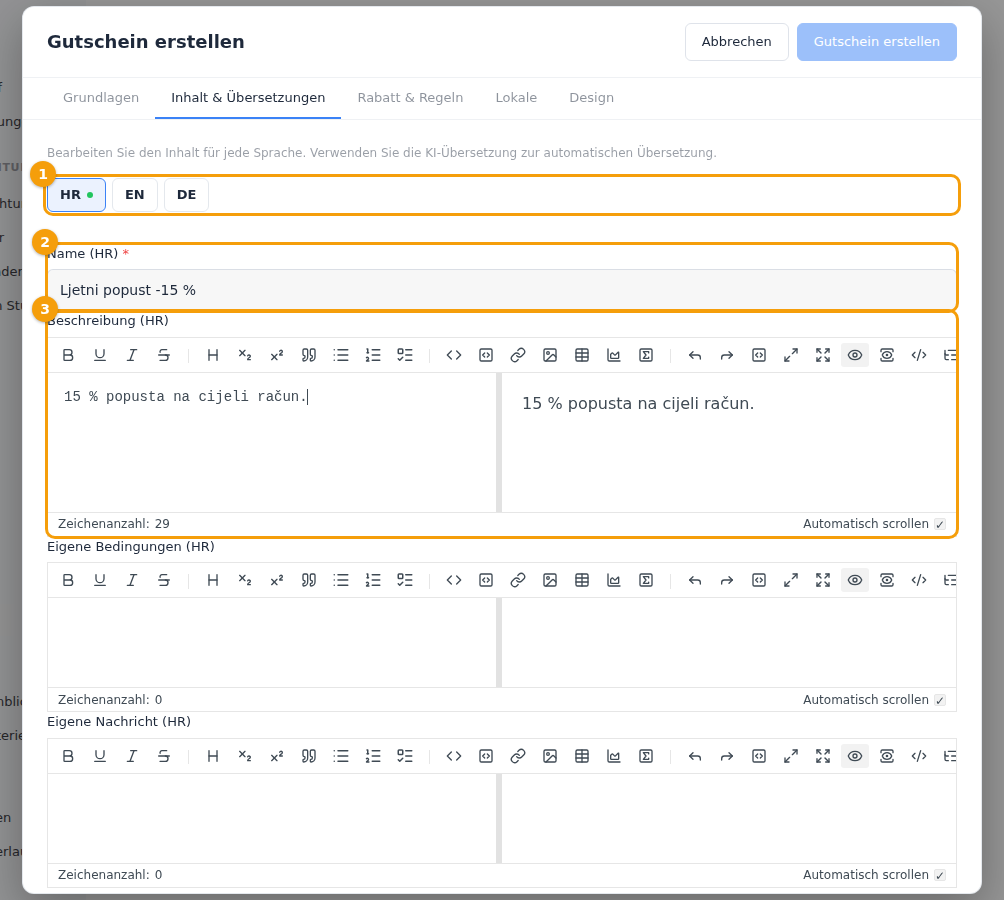1004x900 pixels.
Task: Apply subscript in Beschreibung editor
Action: point(245,355)
